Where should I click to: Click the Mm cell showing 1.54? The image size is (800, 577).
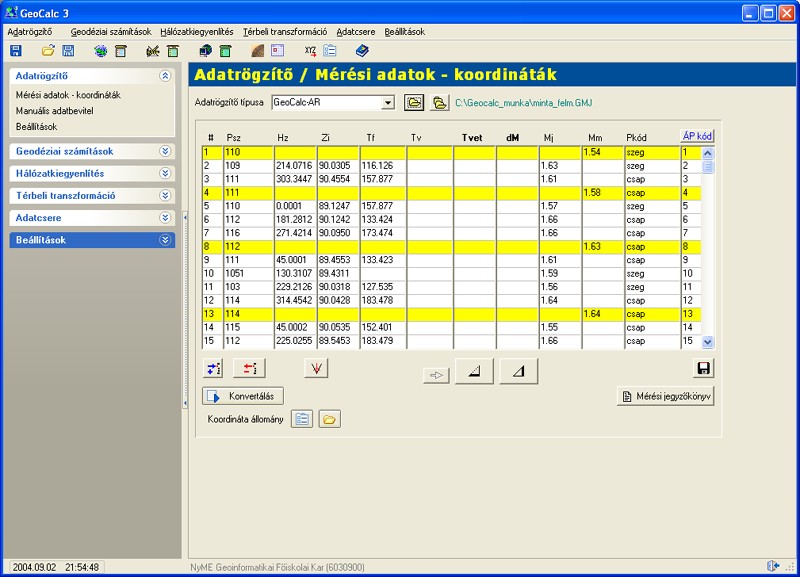tap(603, 152)
